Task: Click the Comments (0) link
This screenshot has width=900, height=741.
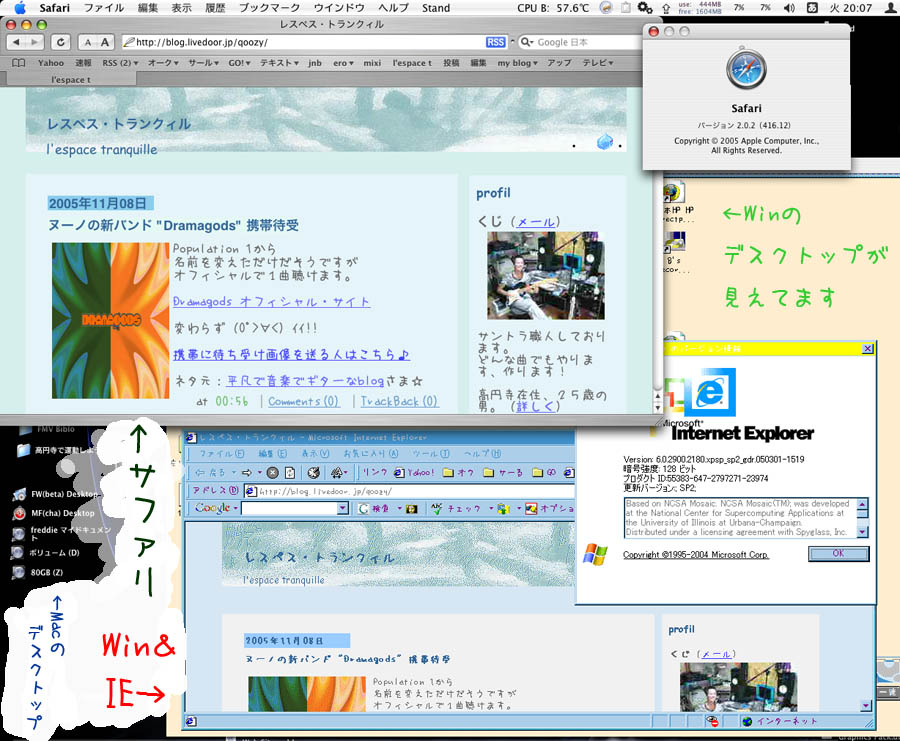Action: (303, 401)
